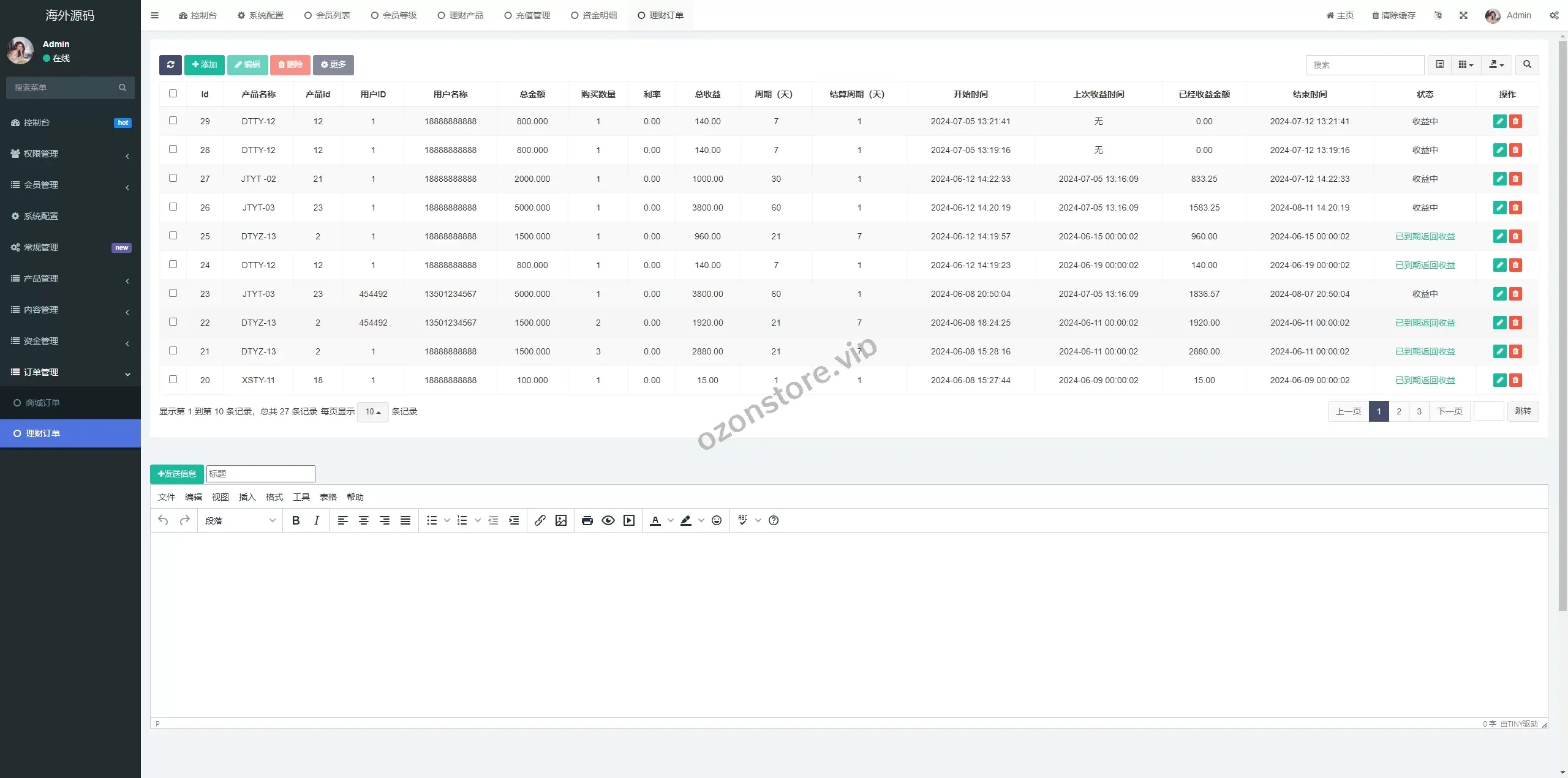Refresh the orders table
Viewport: 1568px width, 778px height.
click(x=171, y=65)
